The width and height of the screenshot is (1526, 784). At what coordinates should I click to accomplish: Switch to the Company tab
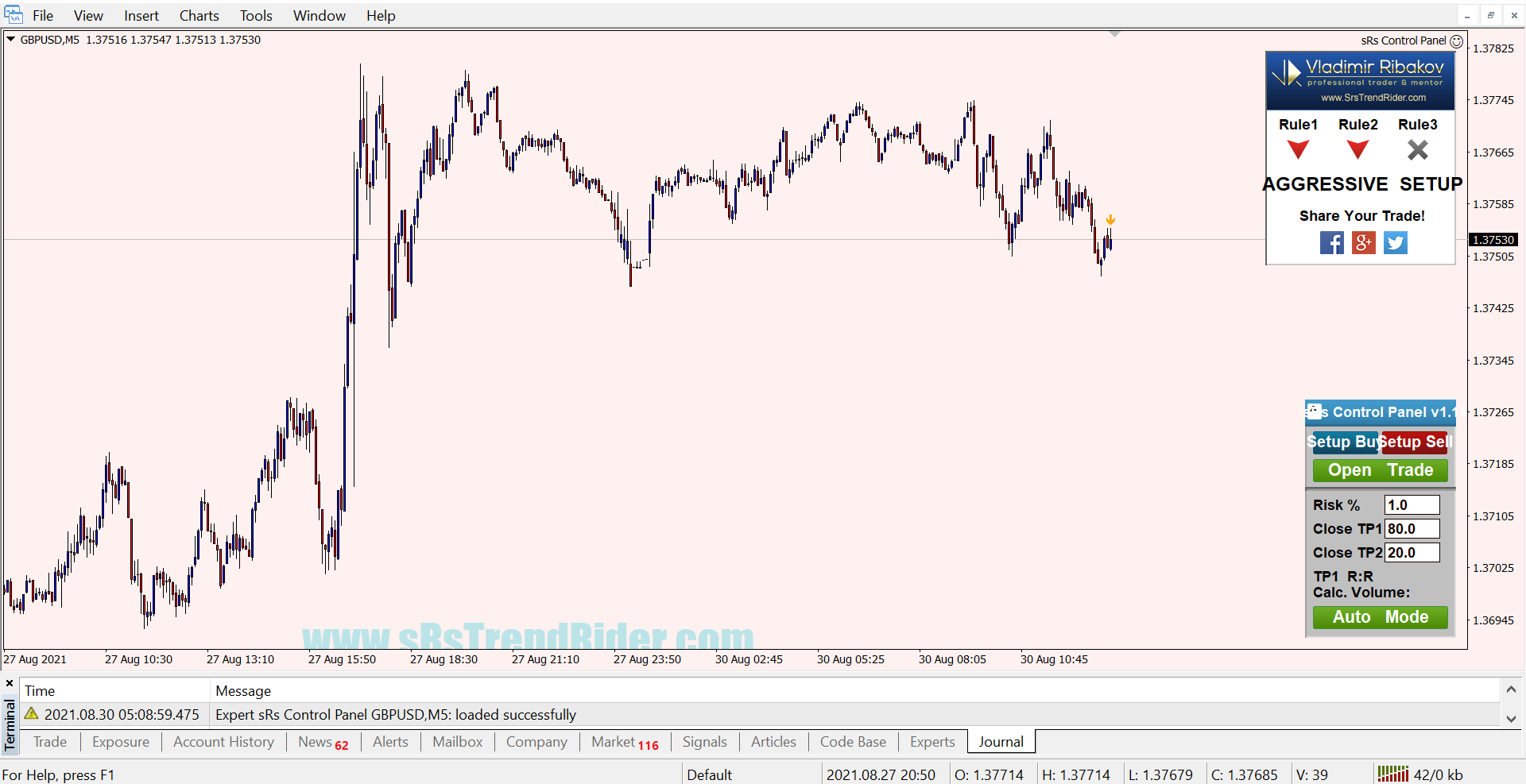click(536, 742)
